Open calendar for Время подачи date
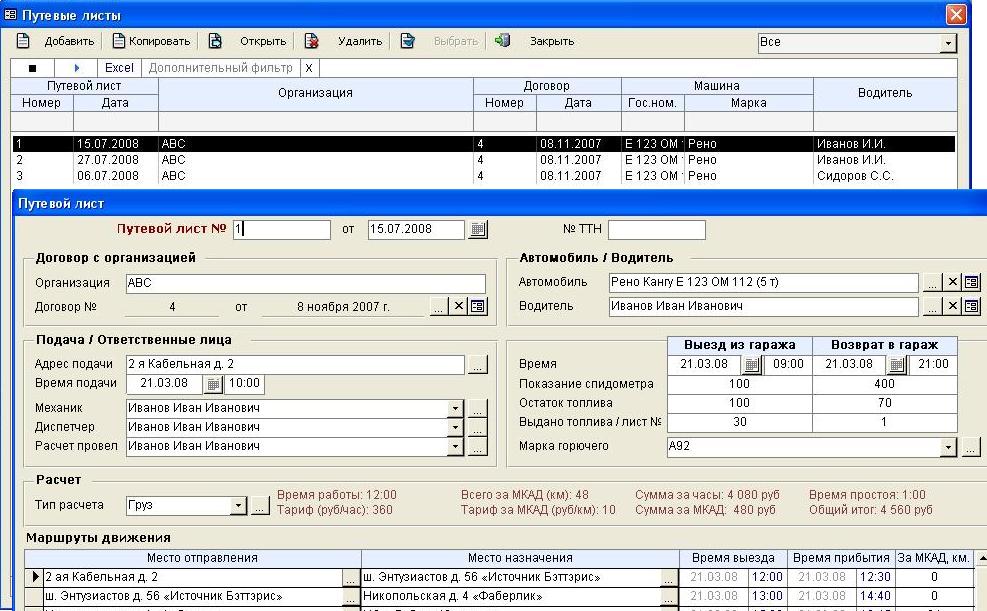The width and height of the screenshot is (987, 611). click(213, 383)
